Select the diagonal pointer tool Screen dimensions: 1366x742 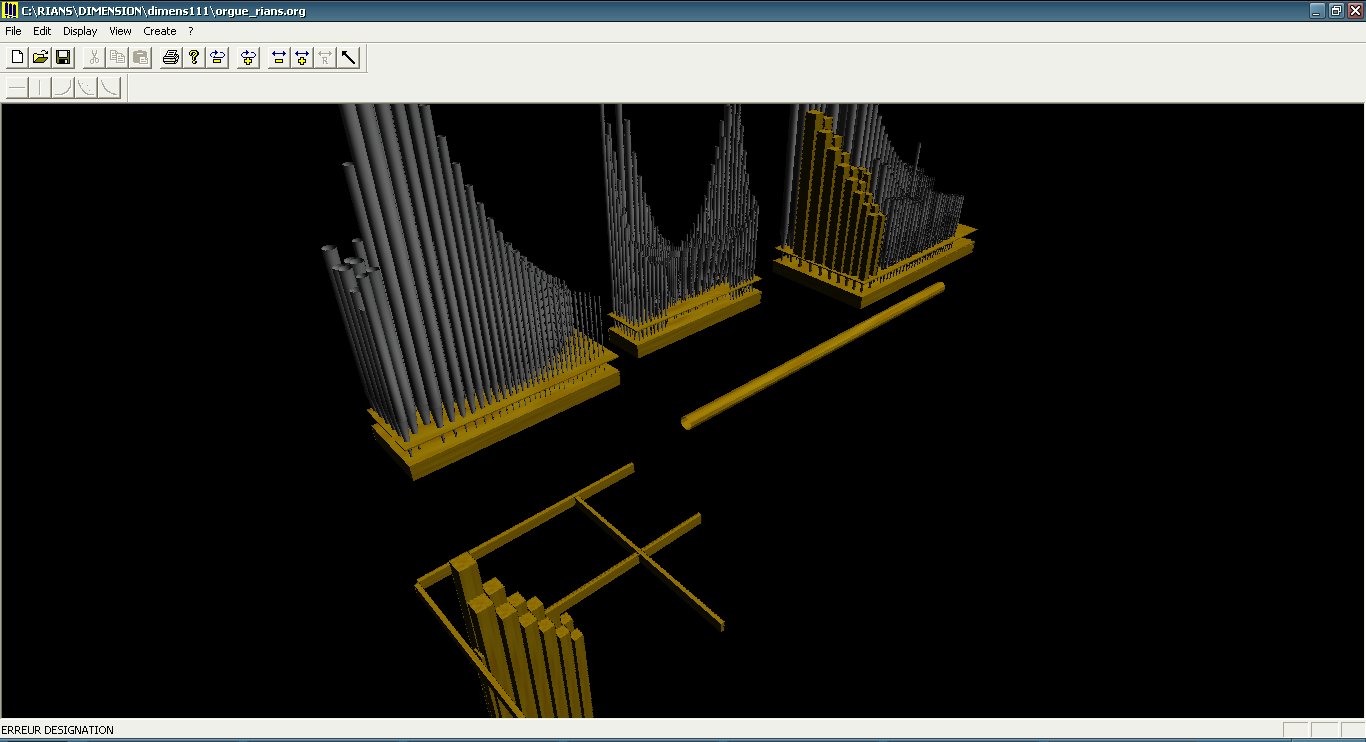(x=348, y=57)
